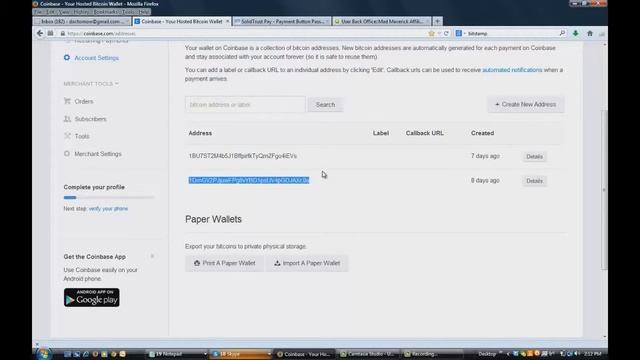This screenshot has height=360, width=640.
Task: Click the verify your phone link
Action: 108,209
